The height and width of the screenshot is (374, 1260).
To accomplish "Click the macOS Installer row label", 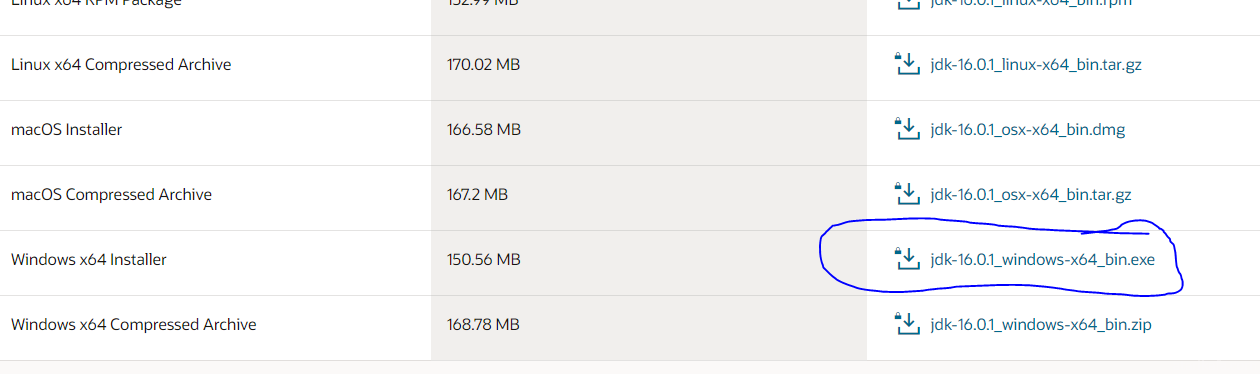I will (x=67, y=130).
